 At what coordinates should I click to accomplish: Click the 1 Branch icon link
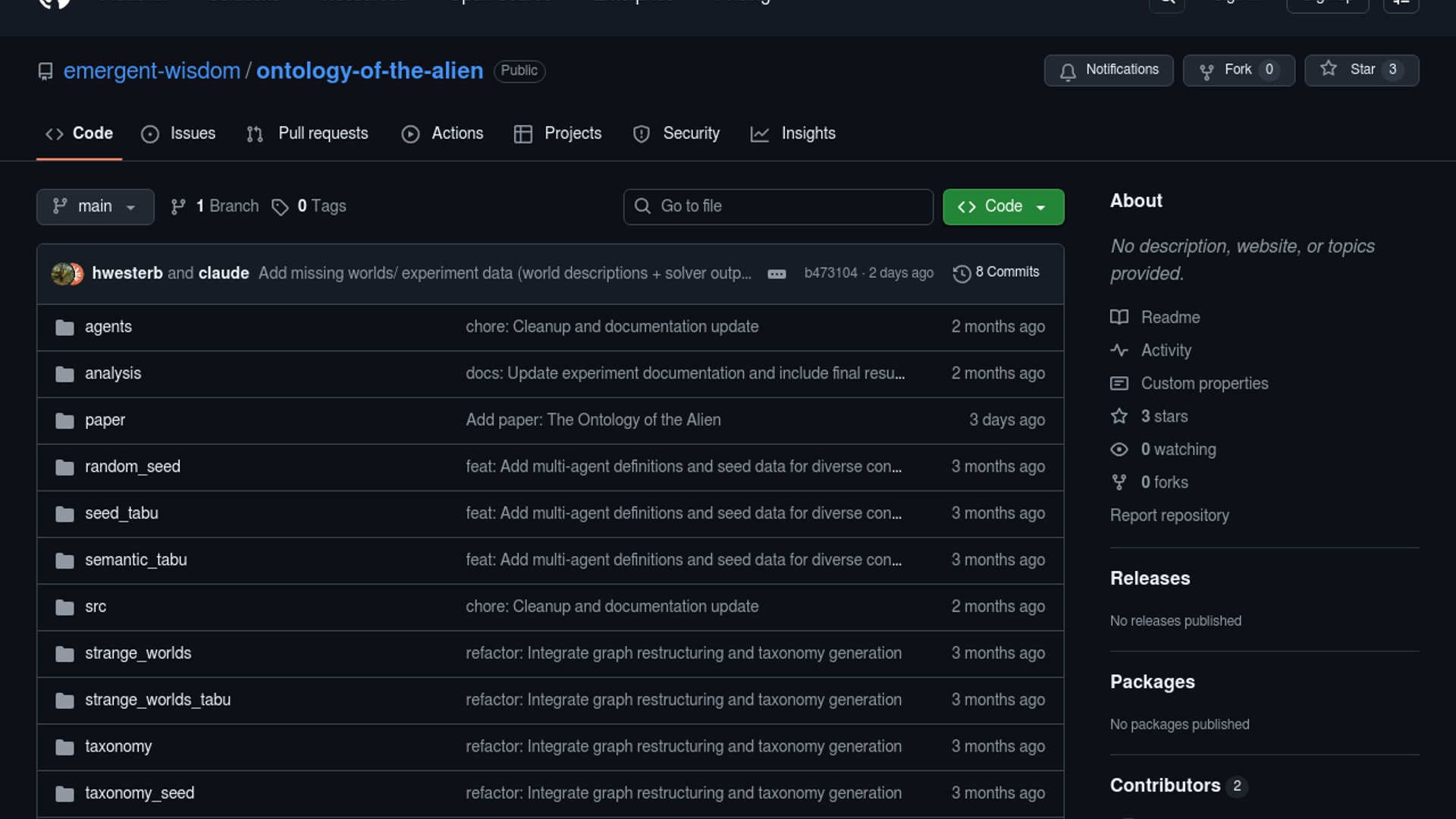[x=178, y=206]
